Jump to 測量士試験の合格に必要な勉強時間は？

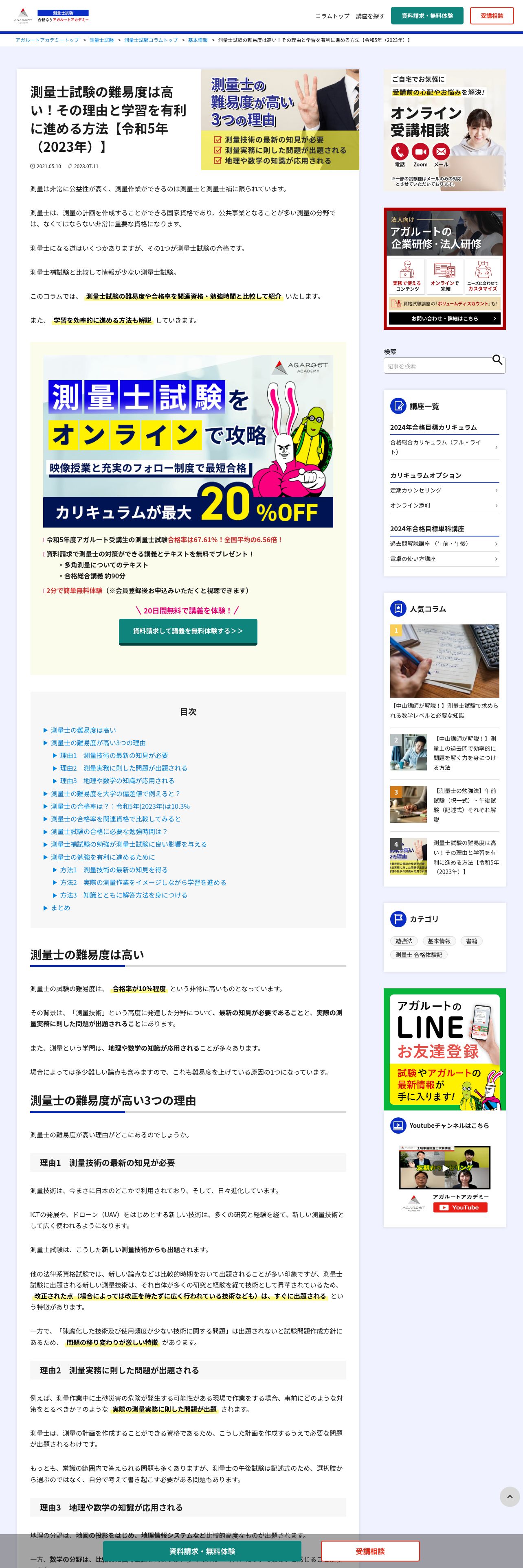(x=109, y=832)
